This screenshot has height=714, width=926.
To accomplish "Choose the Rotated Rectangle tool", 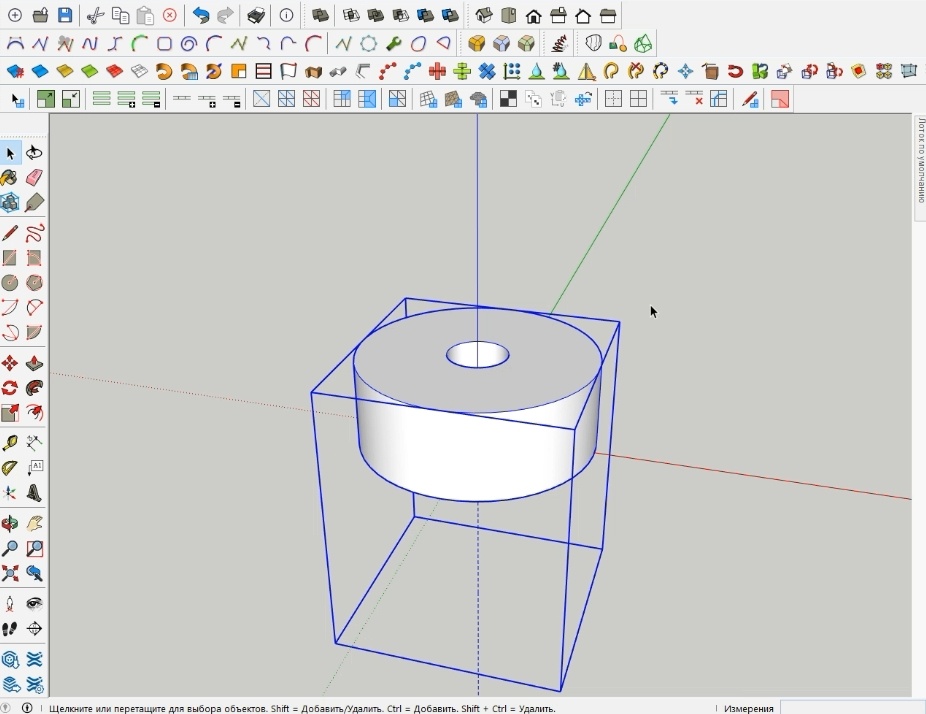I will click(34, 258).
